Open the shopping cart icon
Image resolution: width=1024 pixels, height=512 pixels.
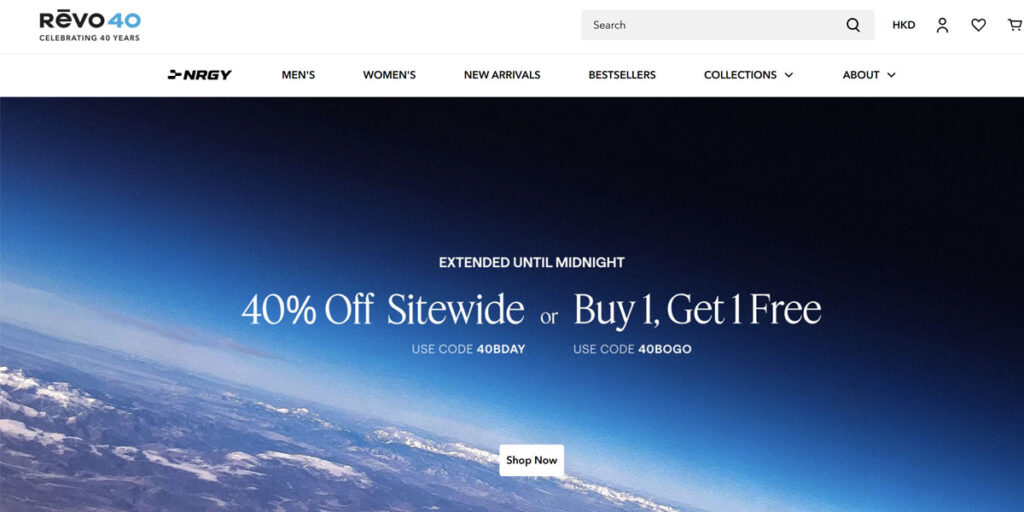pyautogui.click(x=1015, y=25)
